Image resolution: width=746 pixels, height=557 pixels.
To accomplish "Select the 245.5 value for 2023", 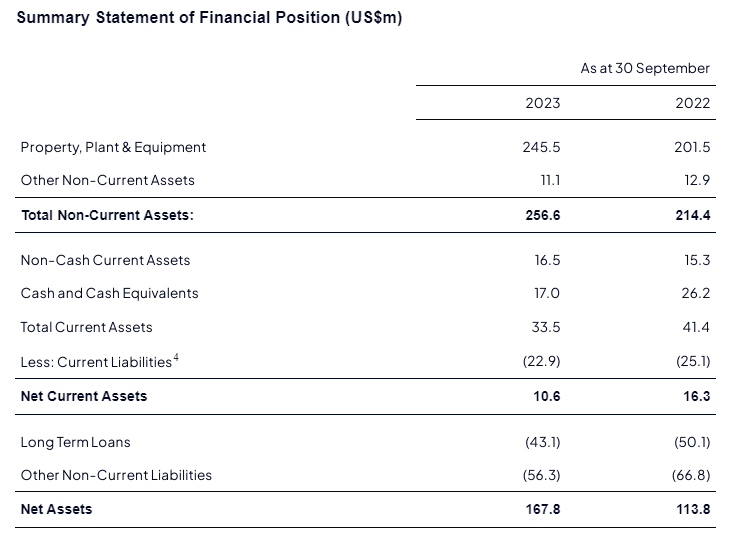I will [541, 147].
